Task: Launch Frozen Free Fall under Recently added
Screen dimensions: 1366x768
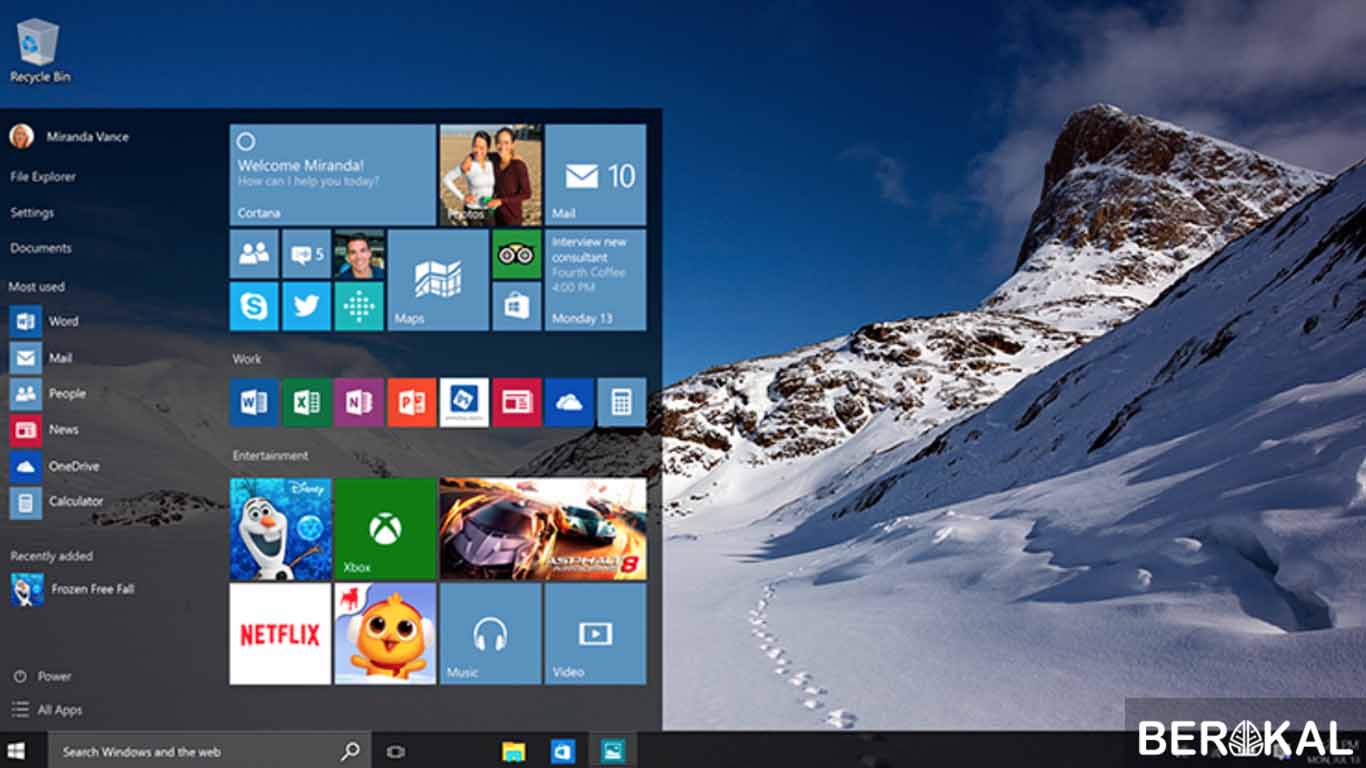Action: point(72,589)
